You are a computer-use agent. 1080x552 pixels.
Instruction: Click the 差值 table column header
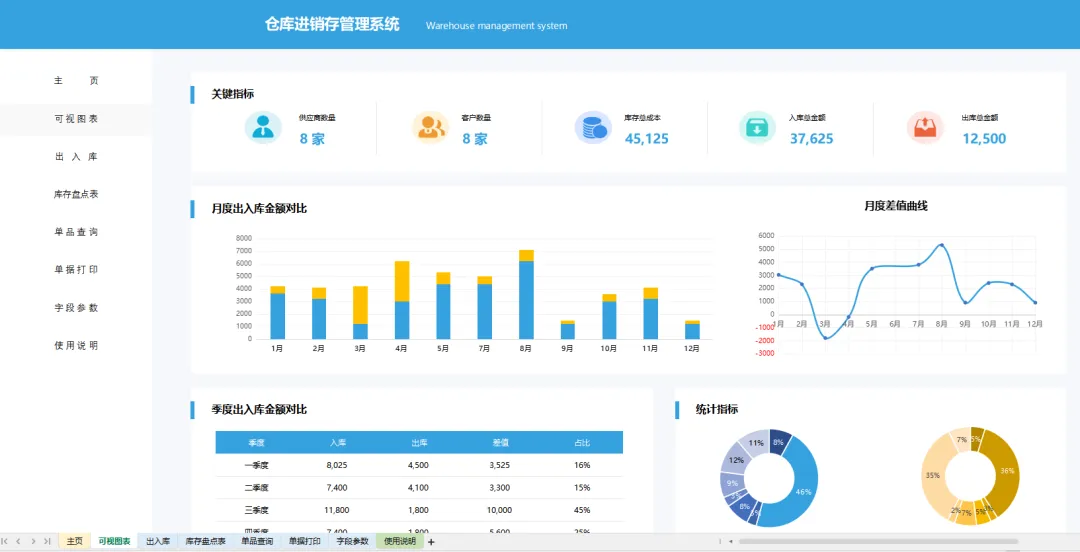coord(501,442)
